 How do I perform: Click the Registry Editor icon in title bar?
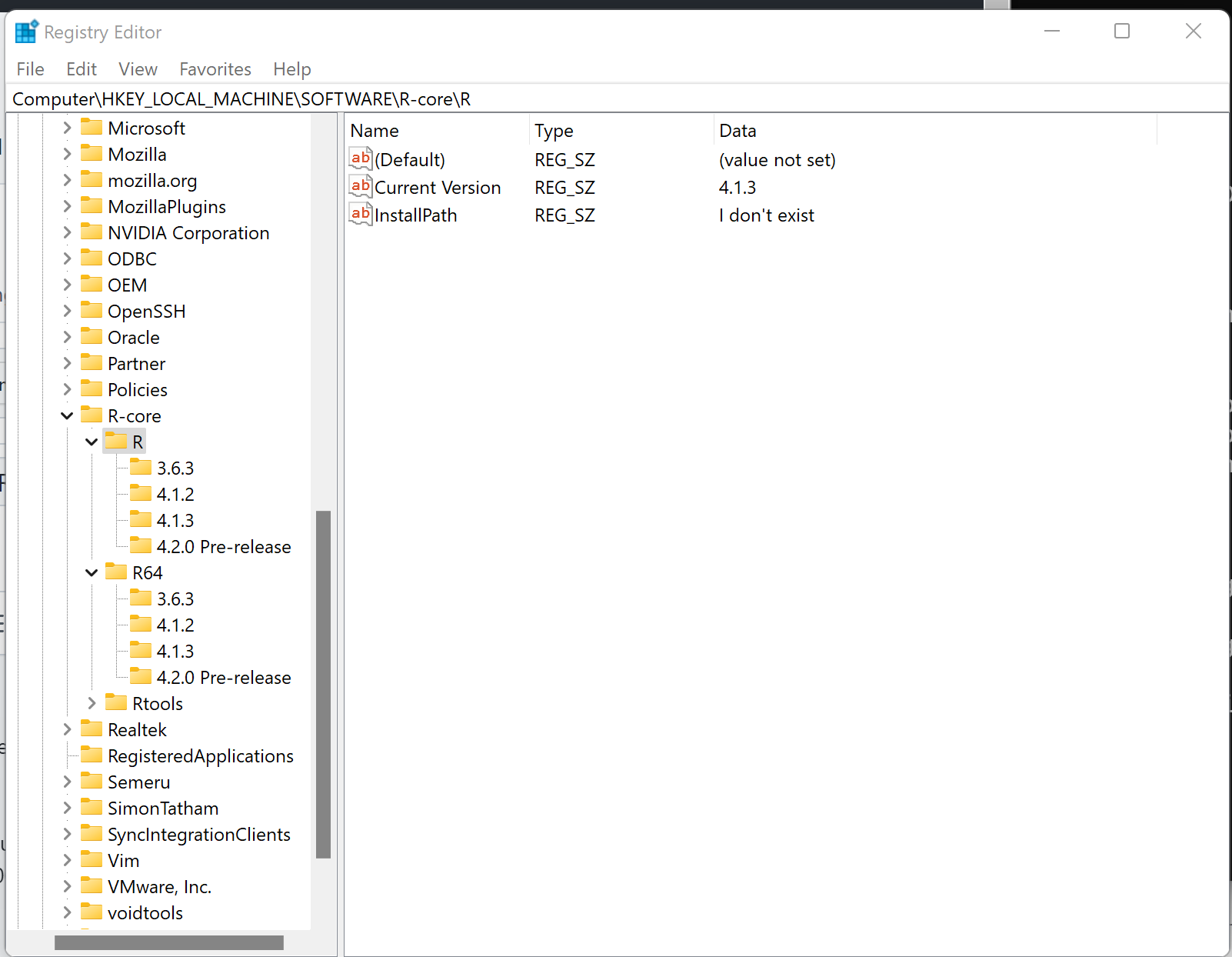coord(25,31)
